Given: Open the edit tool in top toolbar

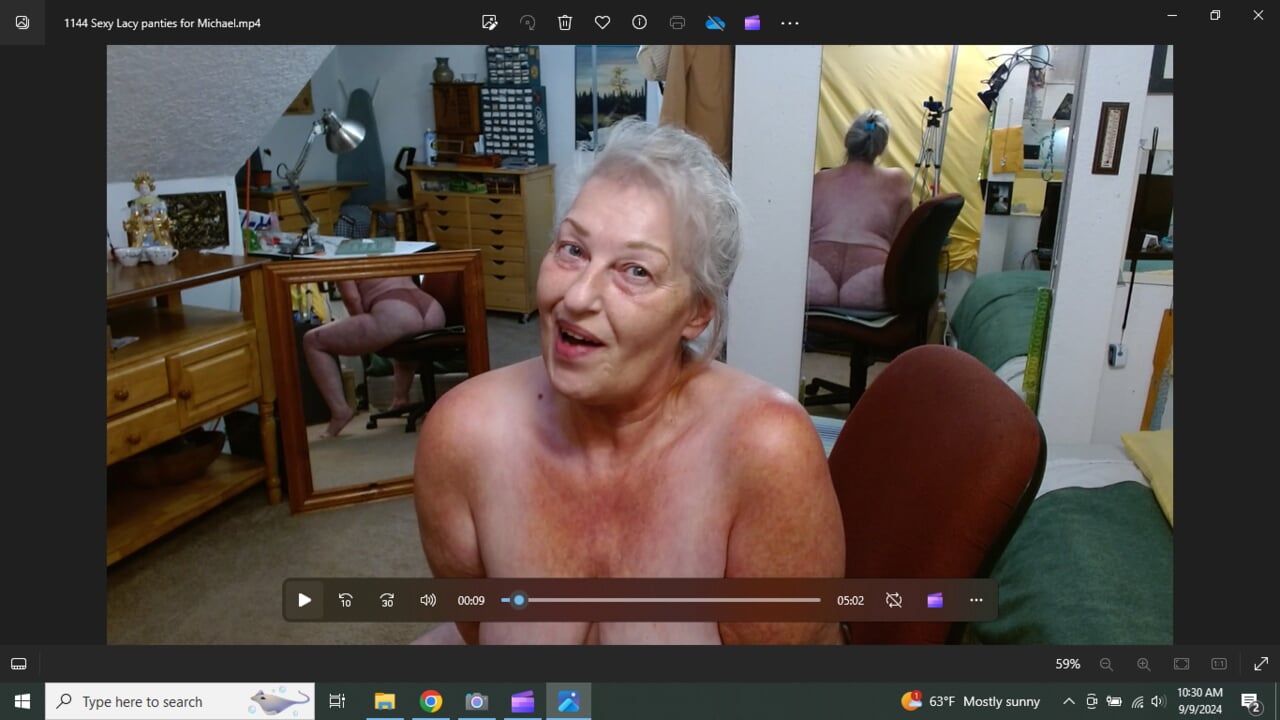Looking at the screenshot, I should 490,22.
